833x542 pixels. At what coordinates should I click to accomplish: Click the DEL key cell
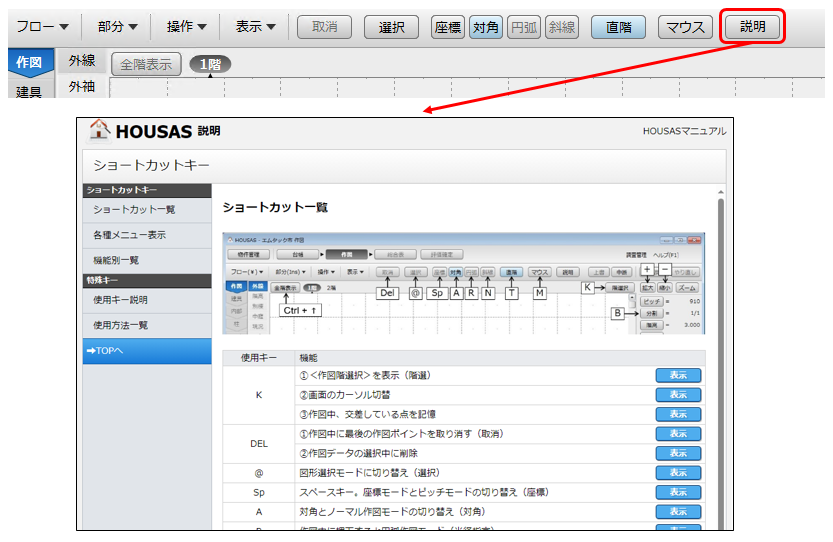[x=259, y=444]
